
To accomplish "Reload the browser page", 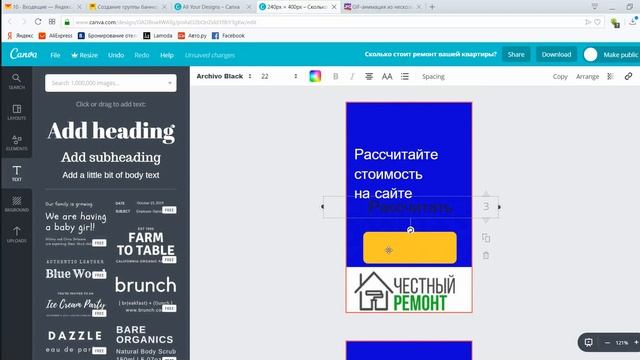I will pyautogui.click(x=38, y=22).
